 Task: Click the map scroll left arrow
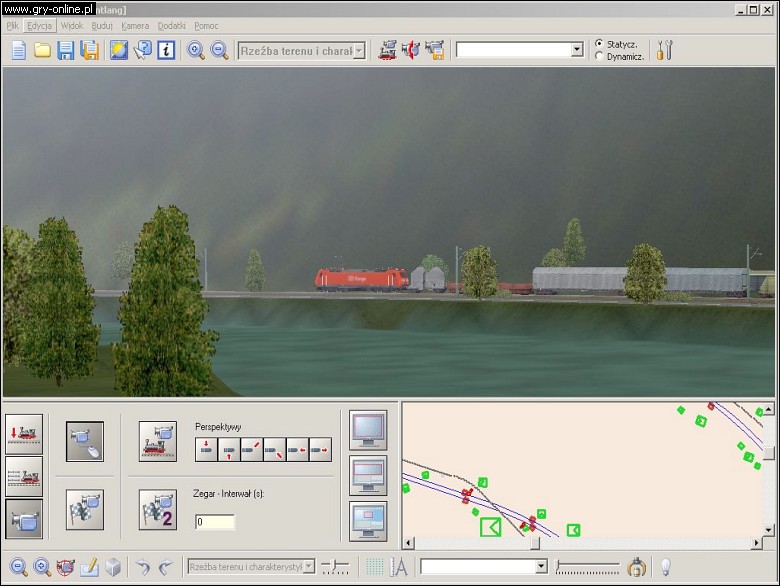point(408,543)
